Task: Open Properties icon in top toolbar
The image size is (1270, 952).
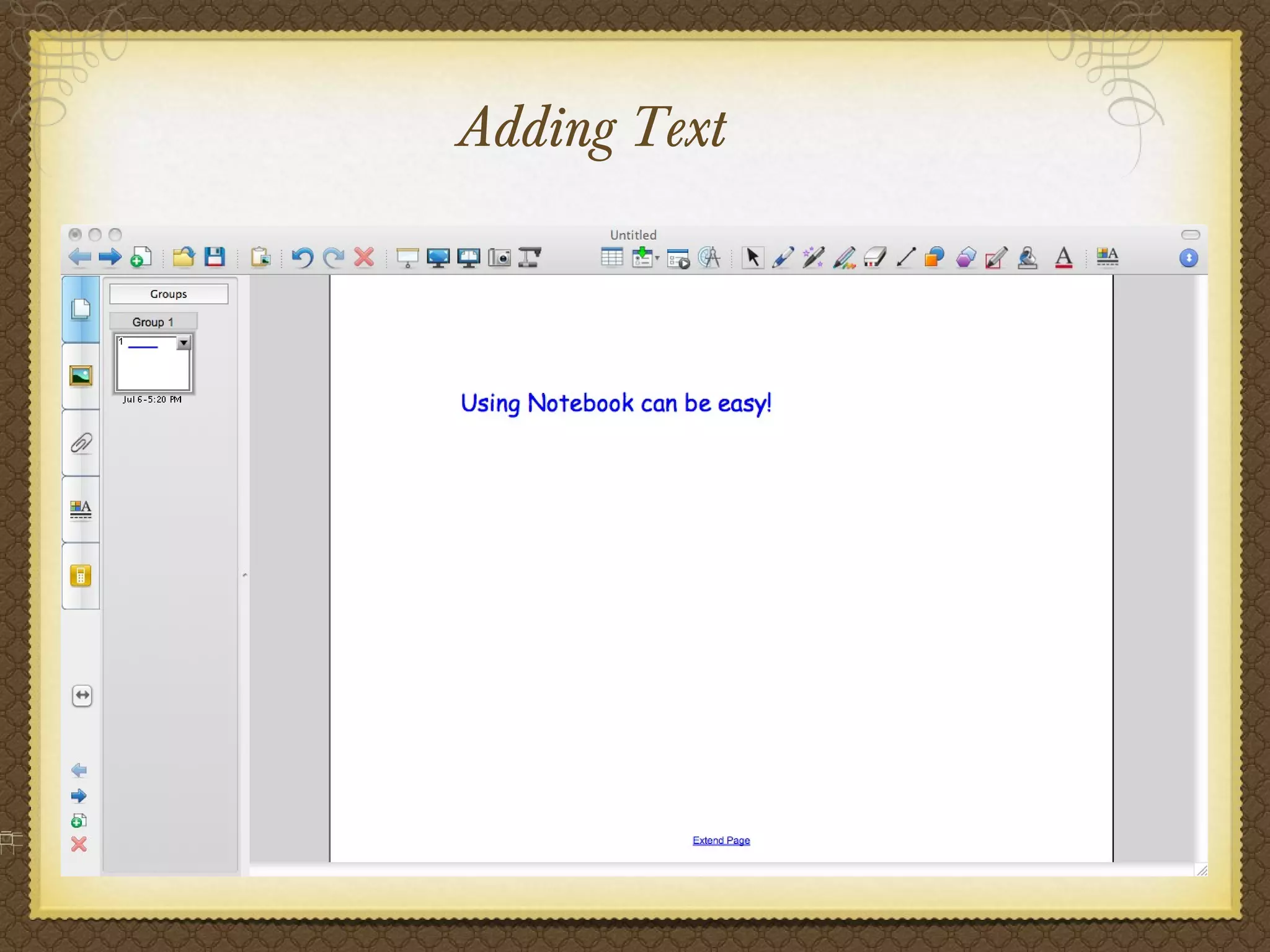Action: 1107,257
